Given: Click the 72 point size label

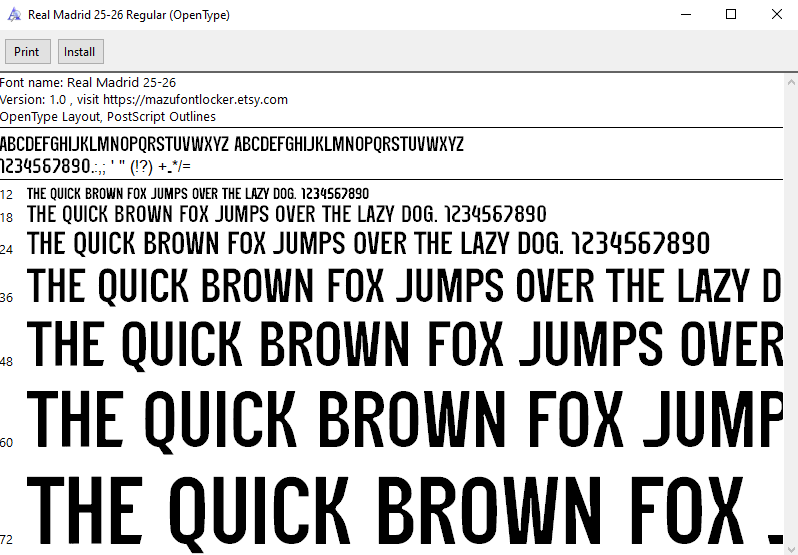Looking at the screenshot, I should pyautogui.click(x=7, y=539).
